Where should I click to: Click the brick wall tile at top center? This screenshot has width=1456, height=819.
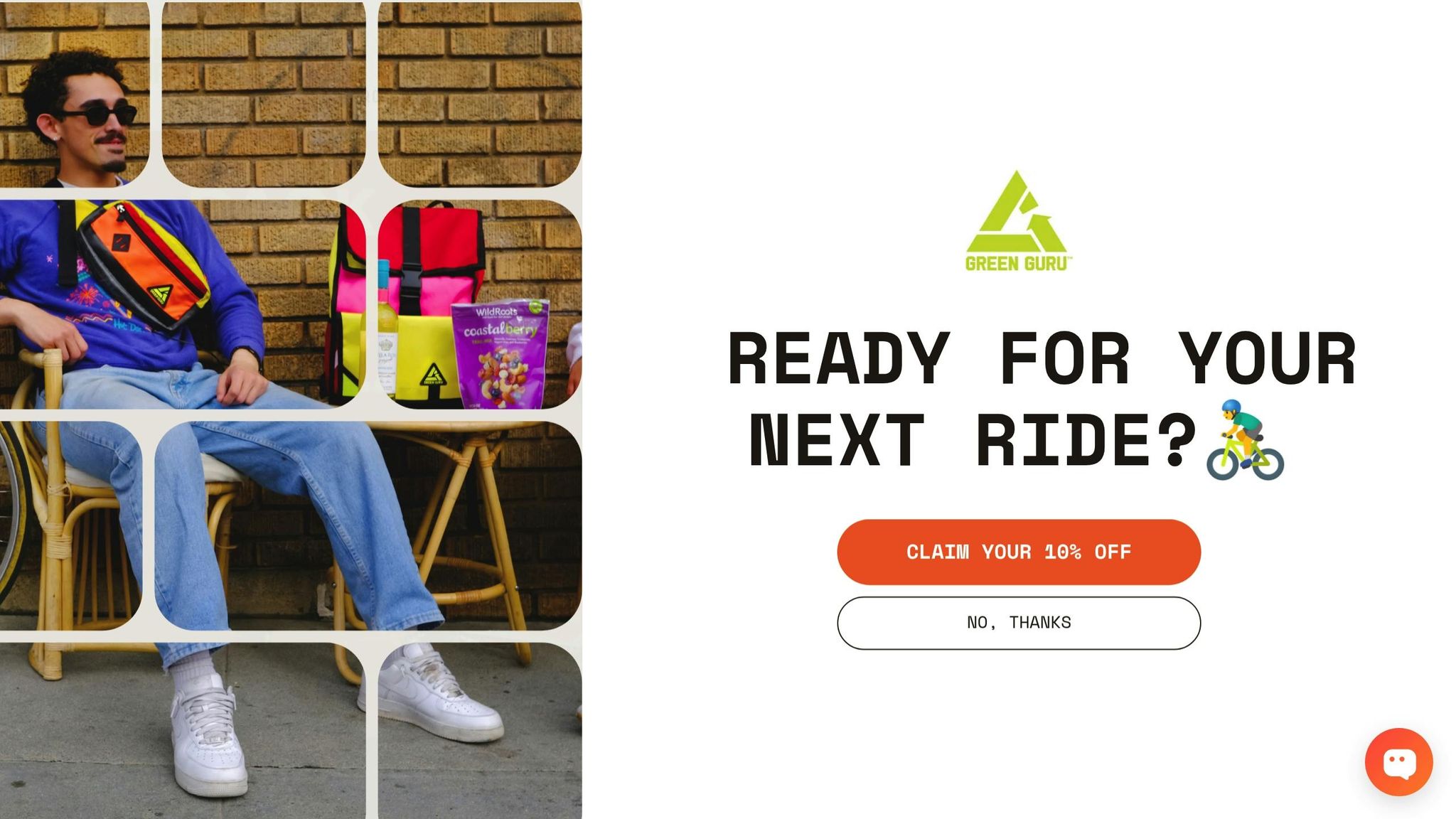click(264, 94)
